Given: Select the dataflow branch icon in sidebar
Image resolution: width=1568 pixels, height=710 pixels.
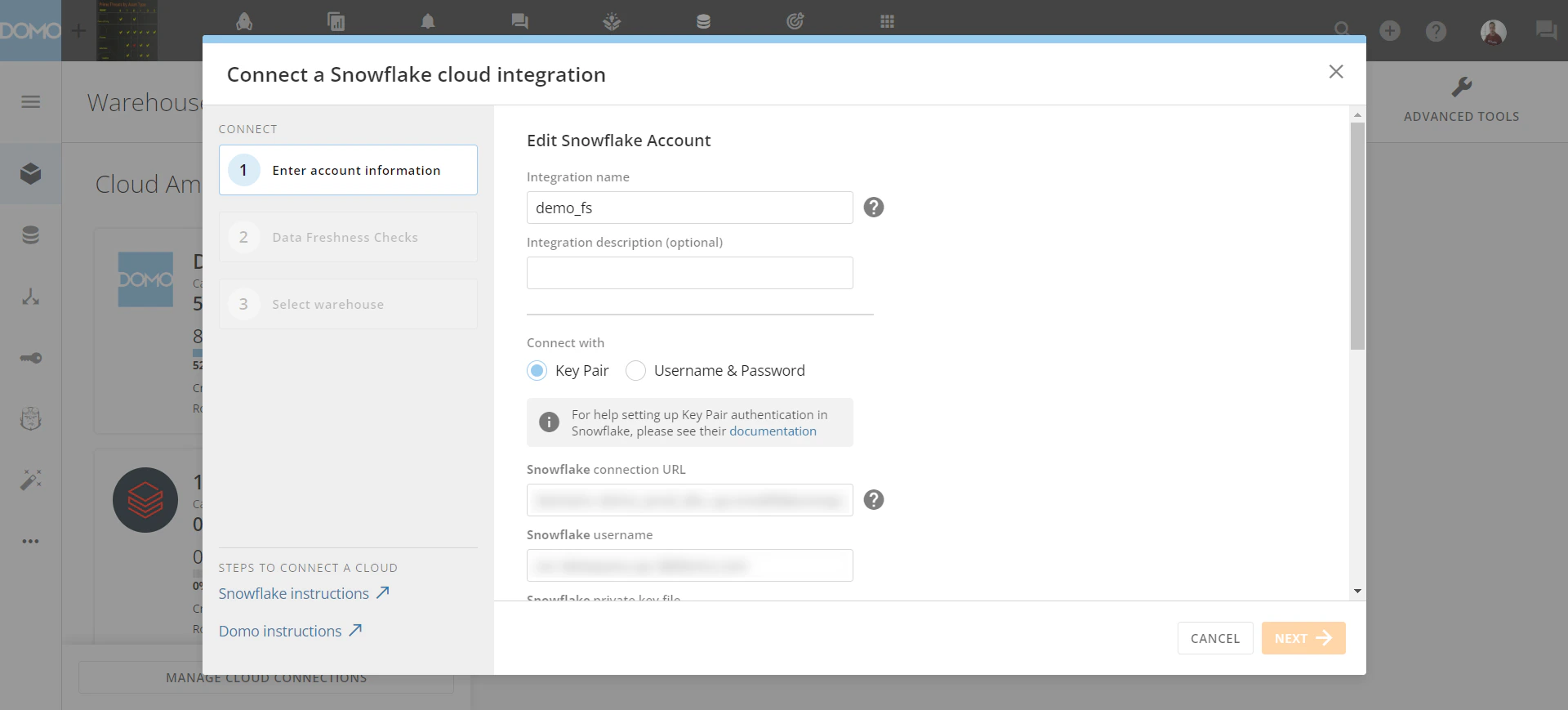Looking at the screenshot, I should (x=31, y=297).
